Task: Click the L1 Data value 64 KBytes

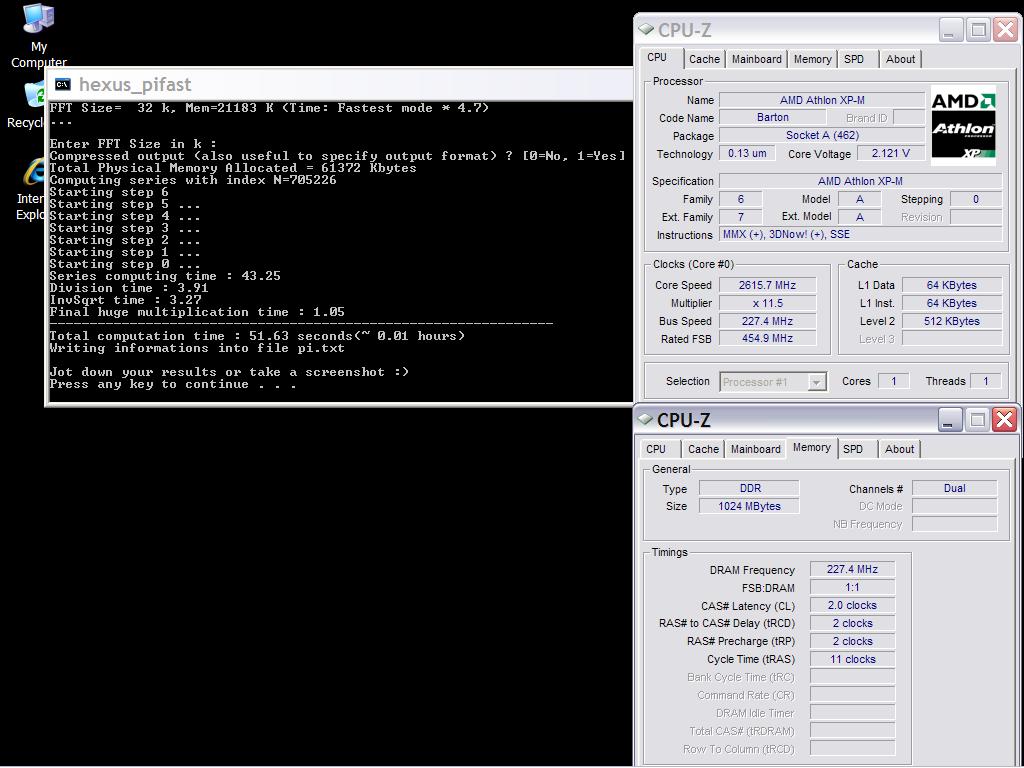Action: [x=952, y=285]
